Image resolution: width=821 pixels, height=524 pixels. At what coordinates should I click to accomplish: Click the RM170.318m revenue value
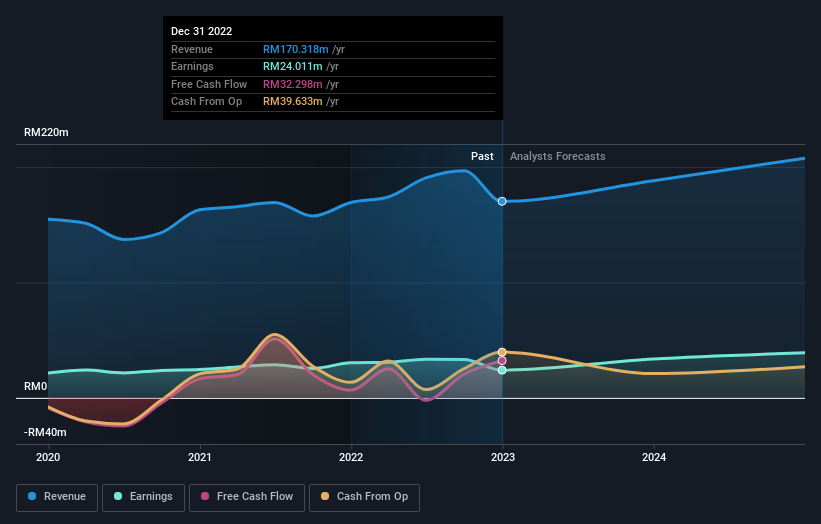pos(296,49)
